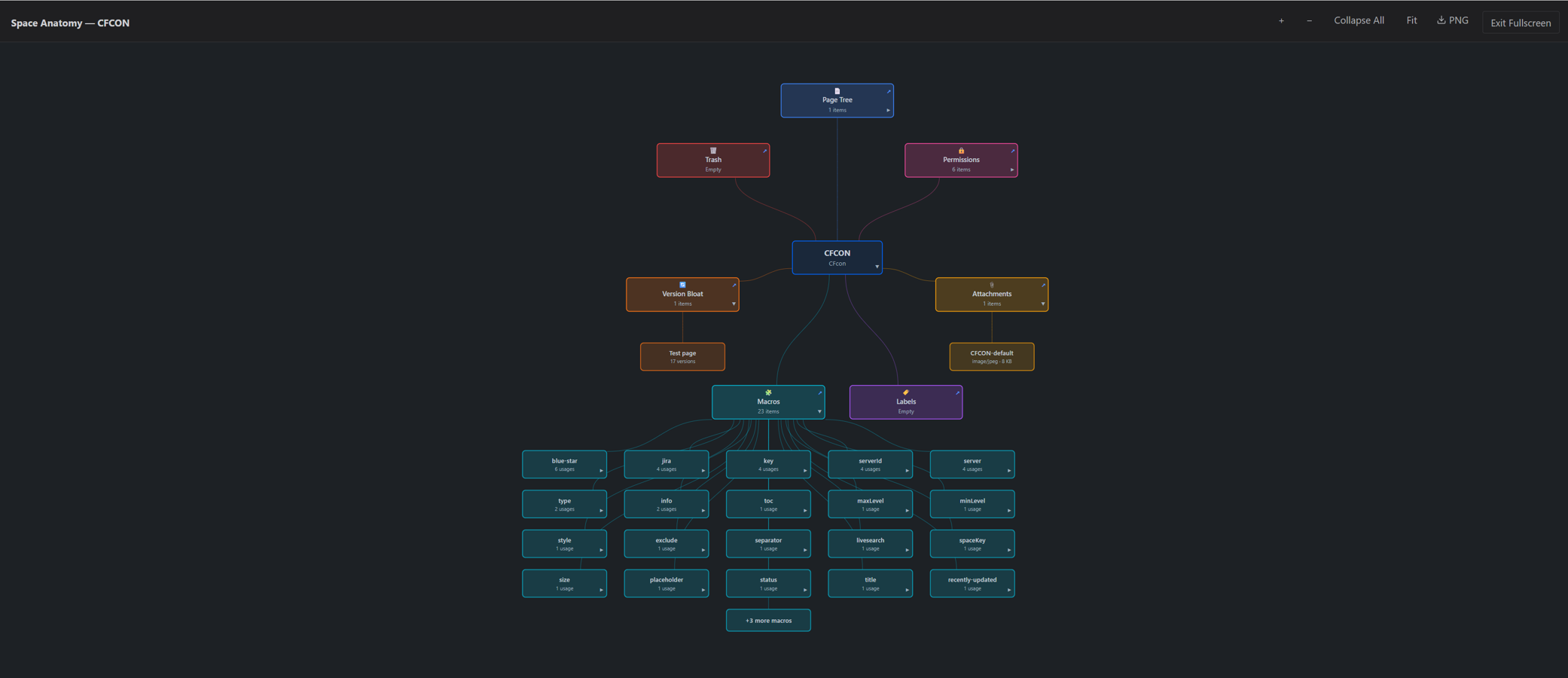Click the 'CFcon' subtitle on root node
Image resolution: width=1568 pixels, height=678 pixels.
[x=837, y=264]
